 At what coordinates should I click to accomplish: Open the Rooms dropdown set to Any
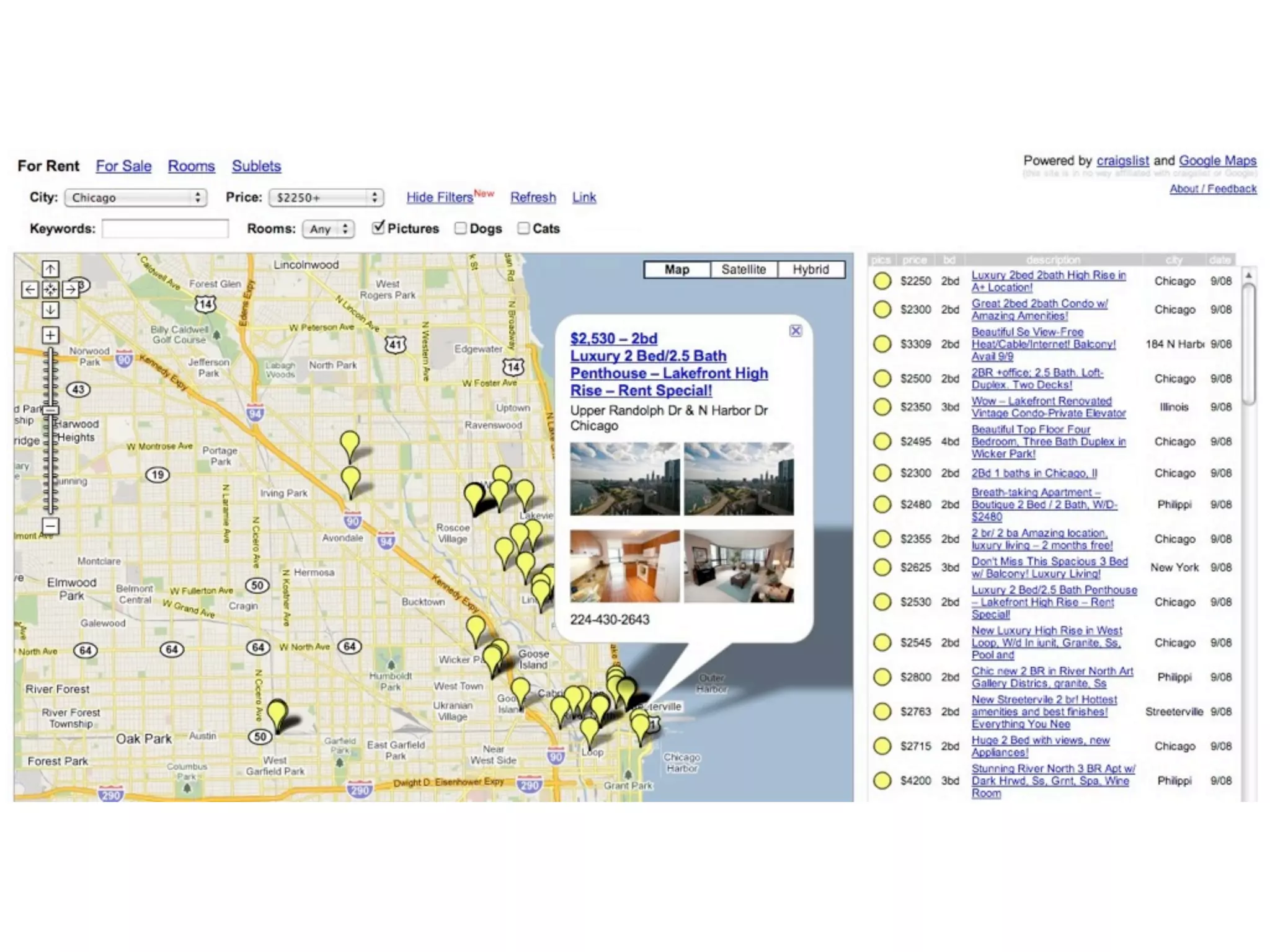(x=328, y=229)
